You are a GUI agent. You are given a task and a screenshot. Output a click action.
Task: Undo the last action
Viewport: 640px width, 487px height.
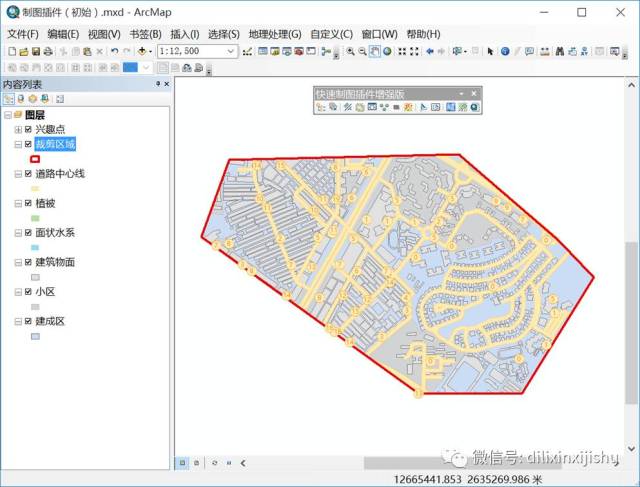115,51
